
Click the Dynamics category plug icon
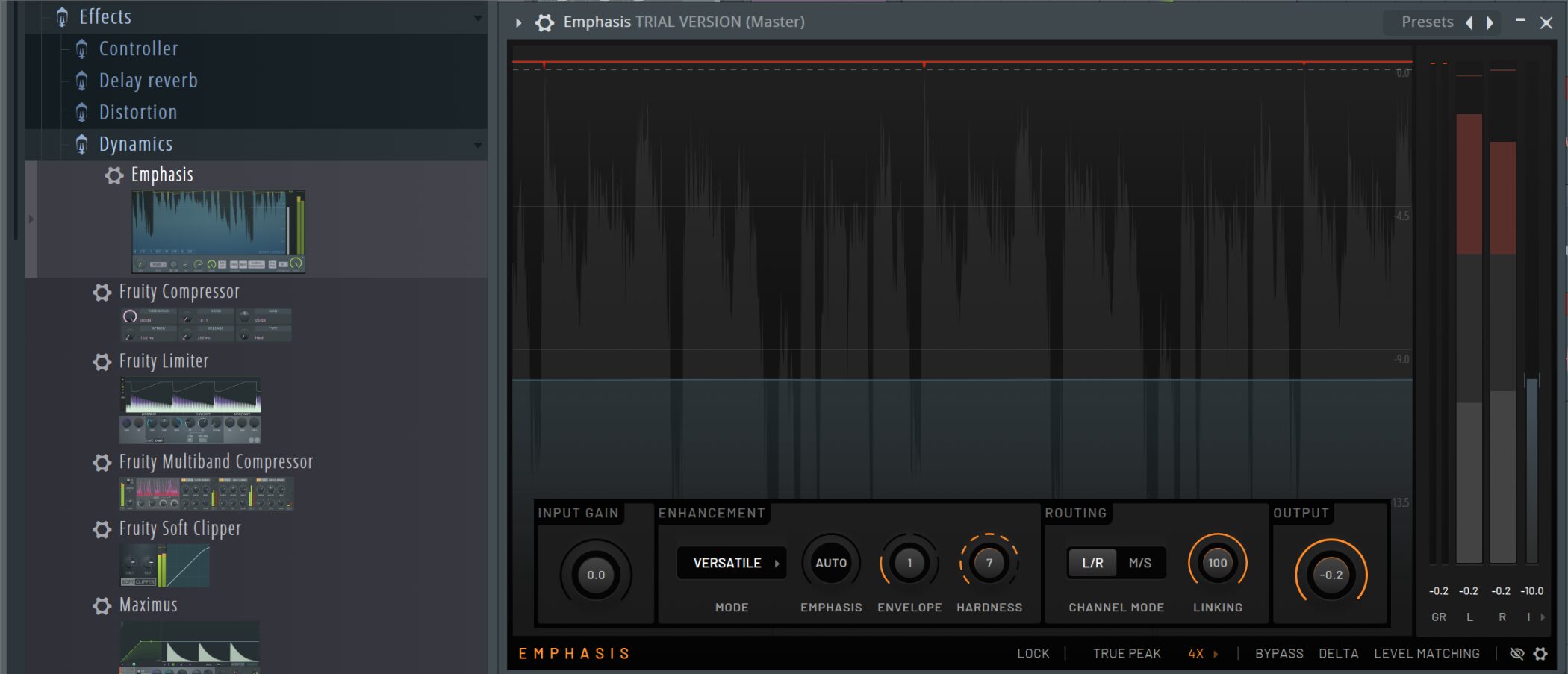(81, 144)
